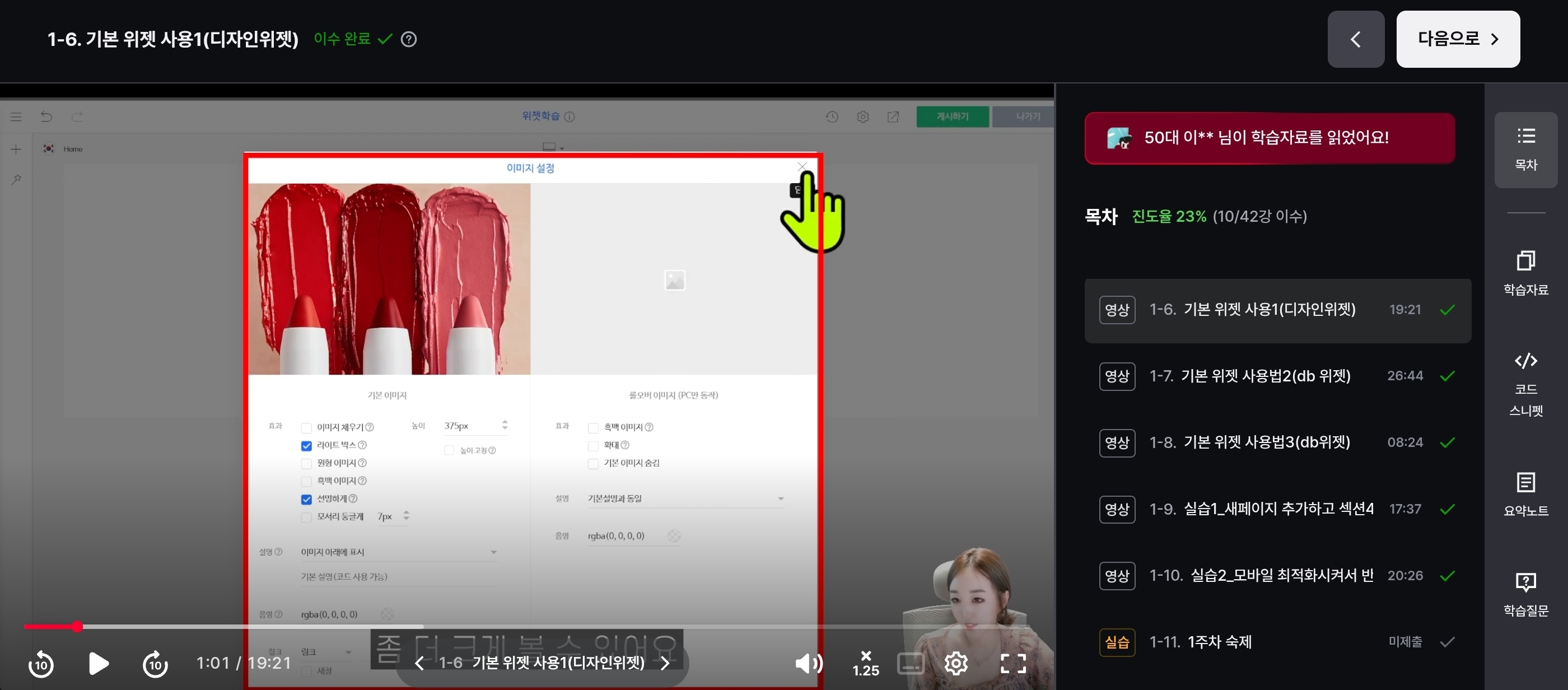
Task: Skip forward 10 seconds
Action: pyautogui.click(x=155, y=663)
